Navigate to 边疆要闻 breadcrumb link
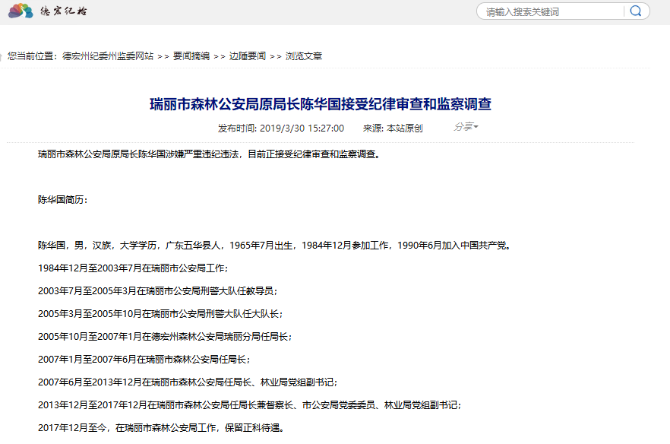 pos(247,56)
